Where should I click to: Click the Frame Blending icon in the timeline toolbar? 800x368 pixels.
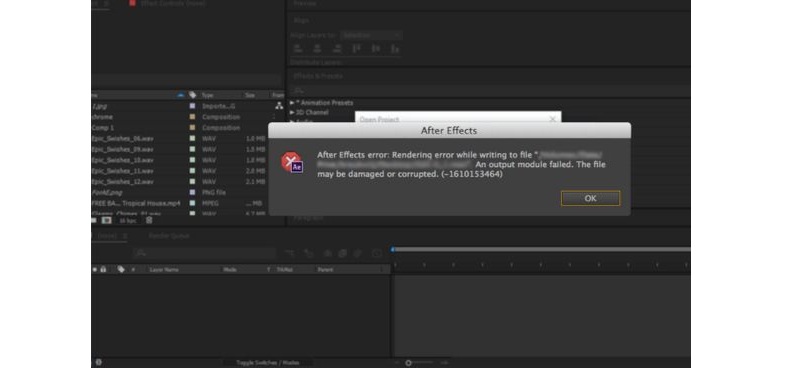click(343, 253)
